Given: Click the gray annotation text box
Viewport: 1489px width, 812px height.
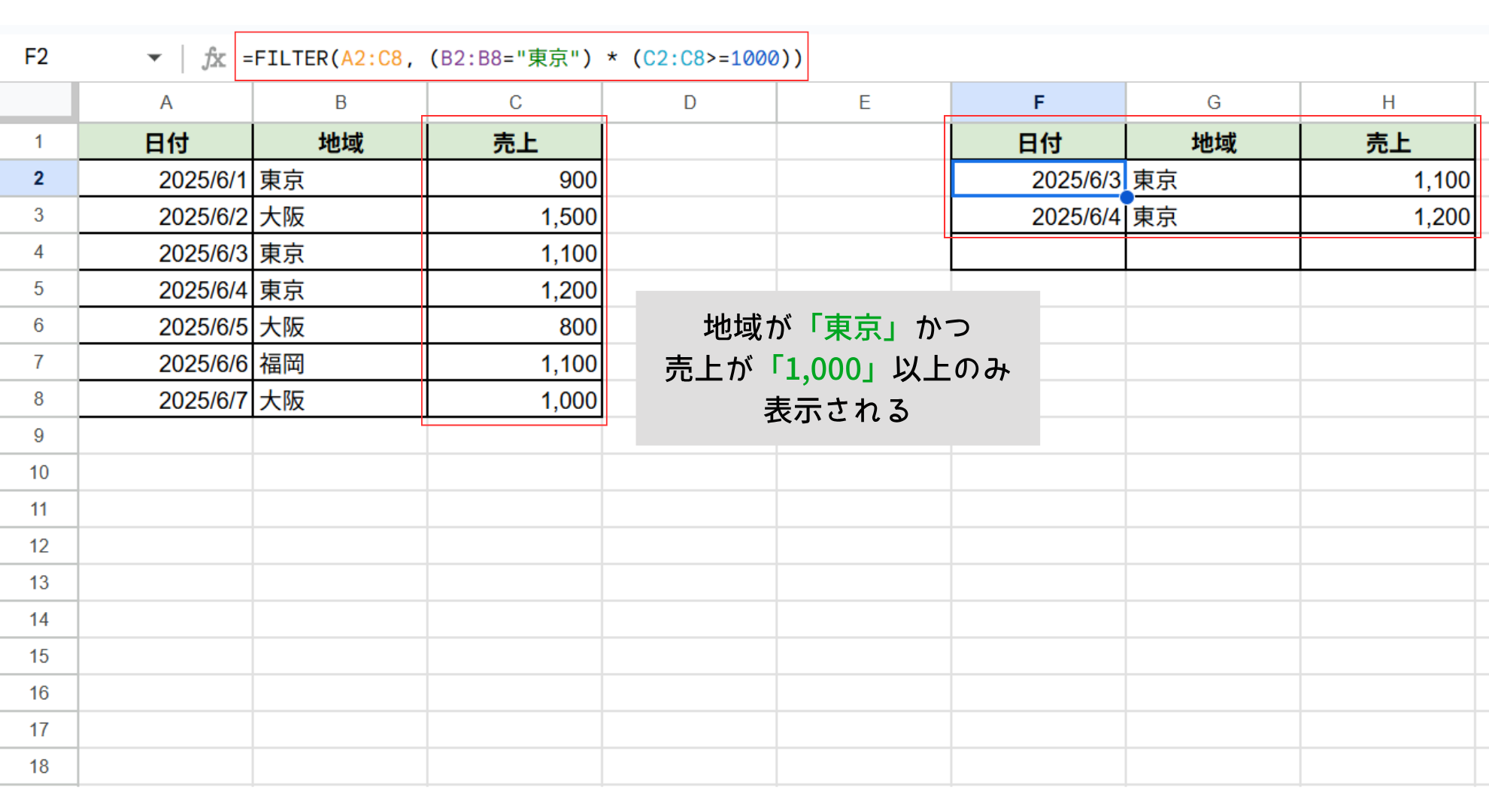Looking at the screenshot, I should tap(838, 368).
